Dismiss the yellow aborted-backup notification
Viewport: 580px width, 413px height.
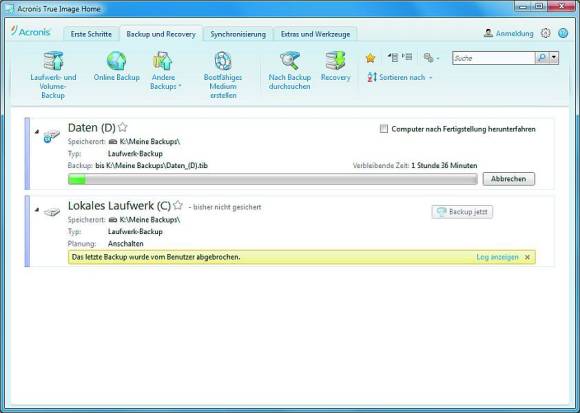pyautogui.click(x=527, y=257)
